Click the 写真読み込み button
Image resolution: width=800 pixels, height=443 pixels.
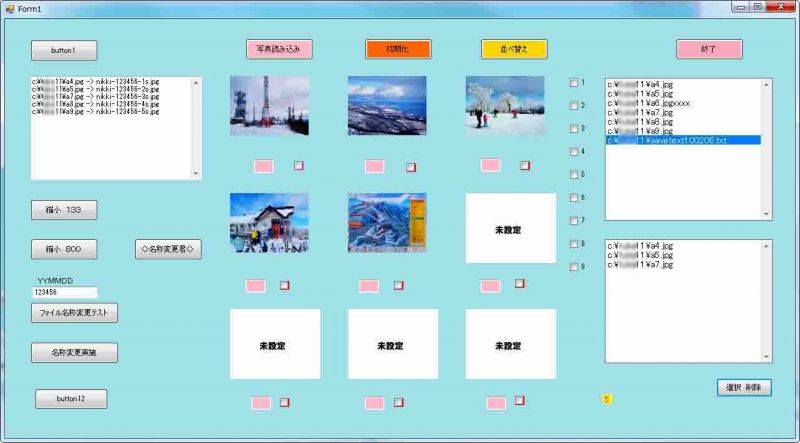(279, 49)
